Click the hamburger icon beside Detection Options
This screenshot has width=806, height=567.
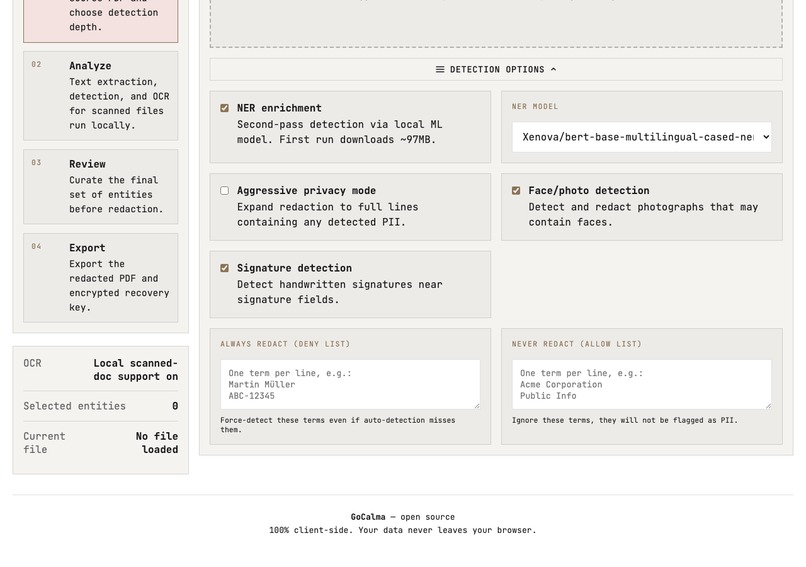[x=440, y=69]
